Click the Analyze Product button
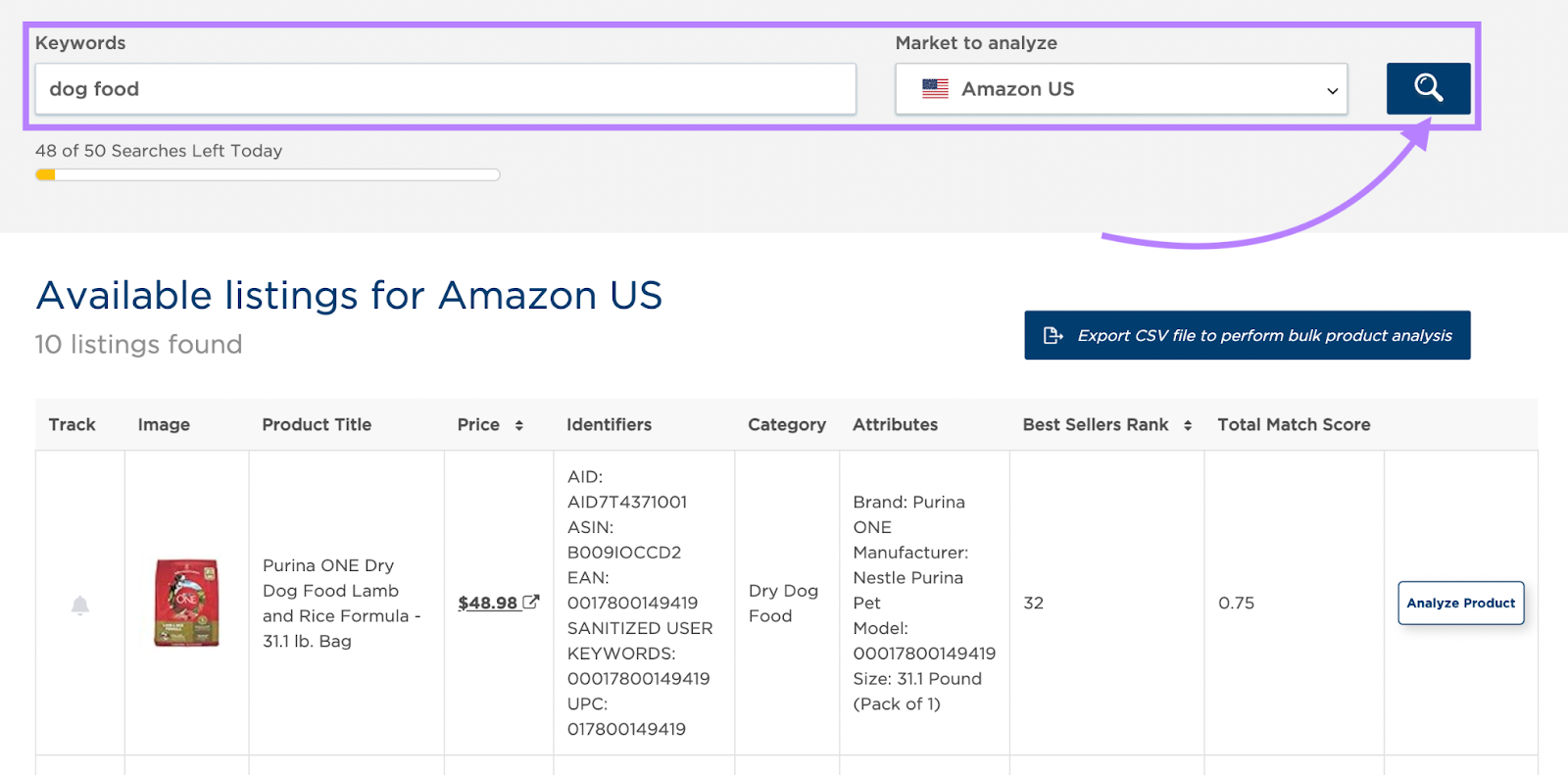The image size is (1568, 775). point(1459,603)
